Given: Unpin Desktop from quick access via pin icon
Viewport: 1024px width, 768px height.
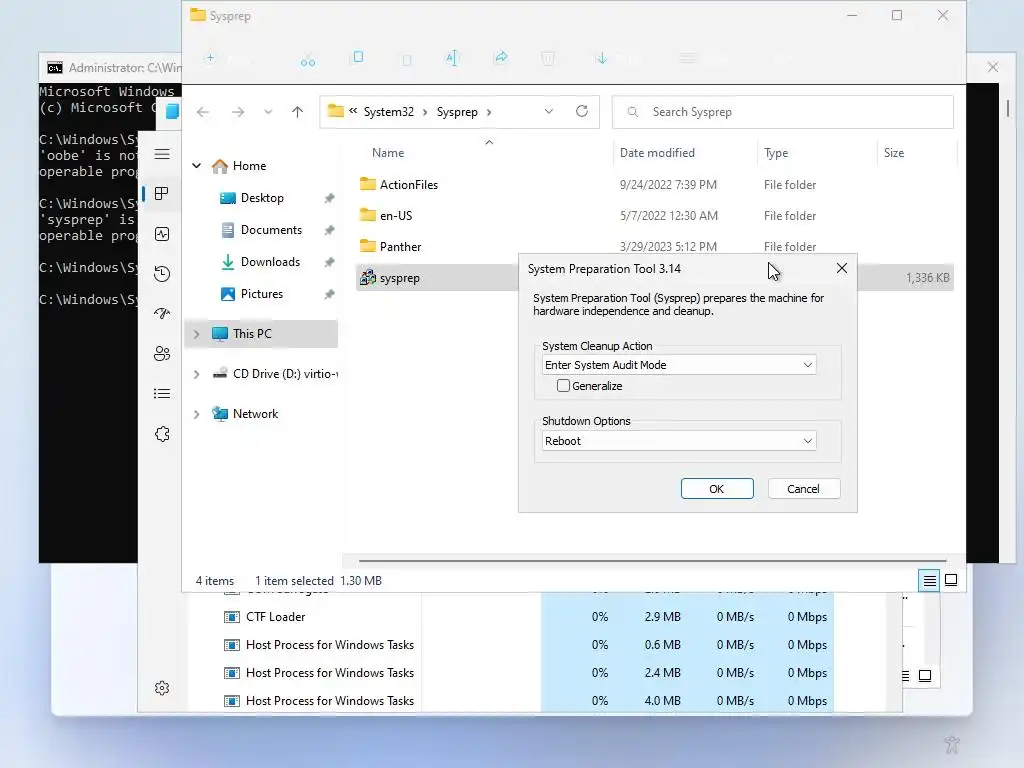Looking at the screenshot, I should pos(330,198).
